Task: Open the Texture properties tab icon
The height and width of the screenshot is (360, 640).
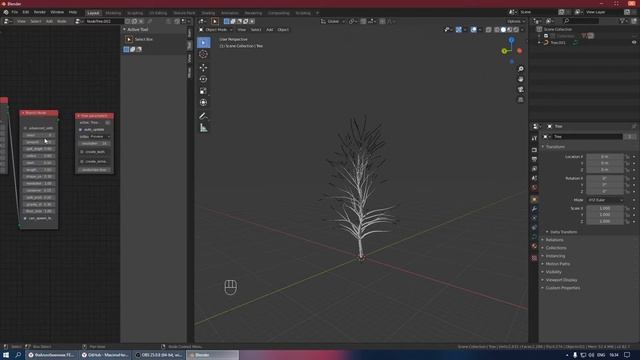Action: click(534, 258)
